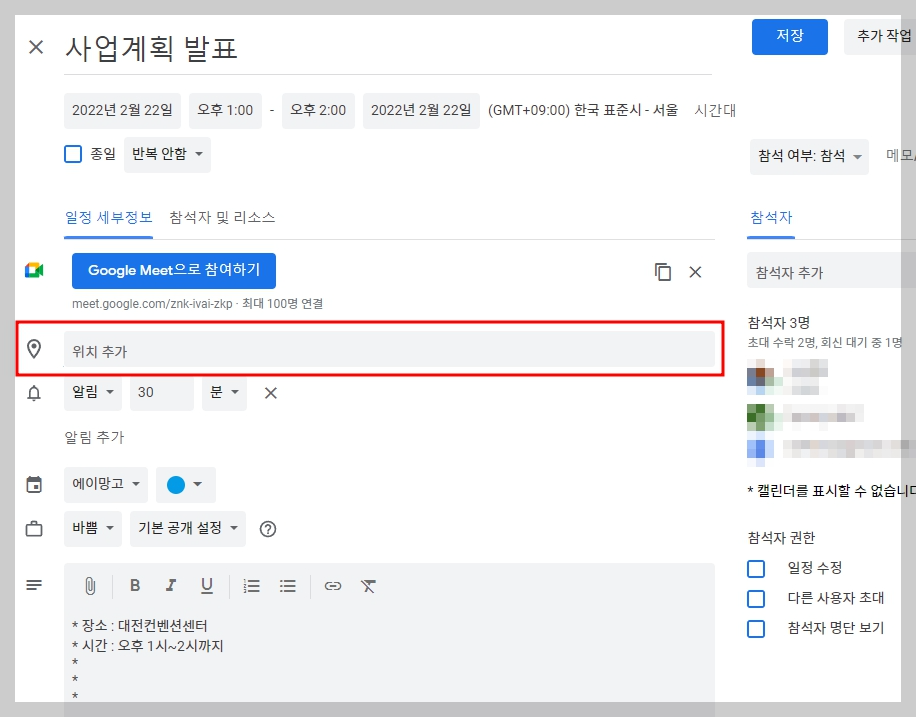Open the 반복 안함 recurrence dropdown
This screenshot has width=916, height=717.
pyautogui.click(x=167, y=154)
